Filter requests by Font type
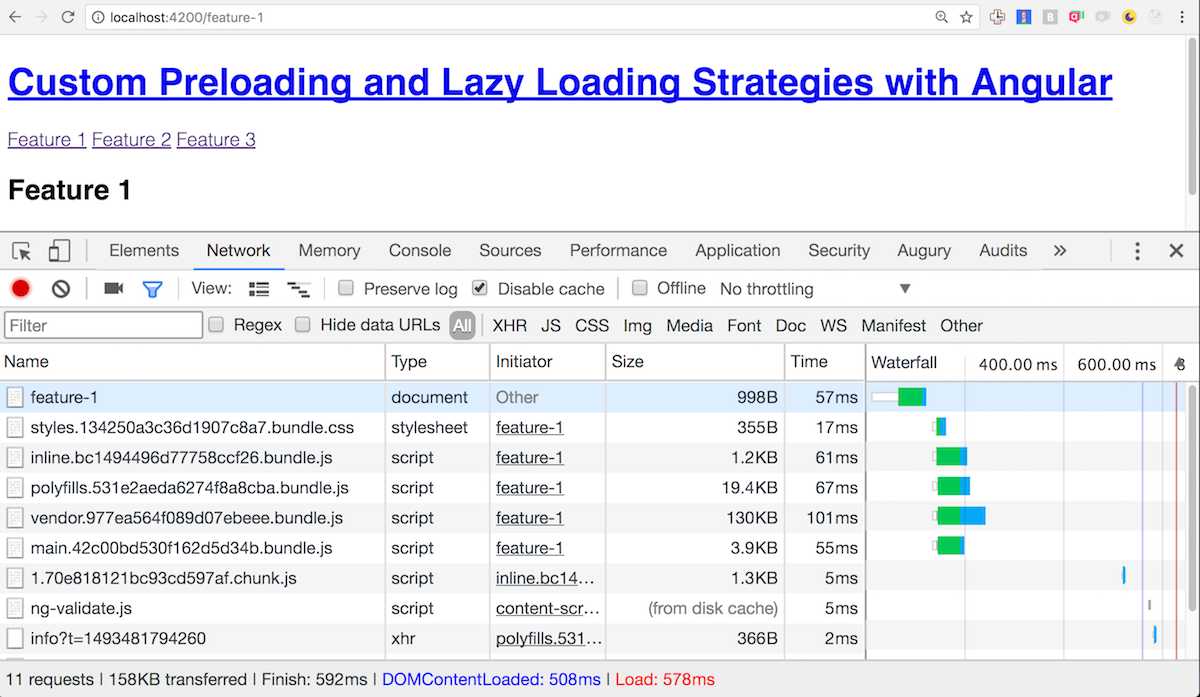 click(x=744, y=325)
